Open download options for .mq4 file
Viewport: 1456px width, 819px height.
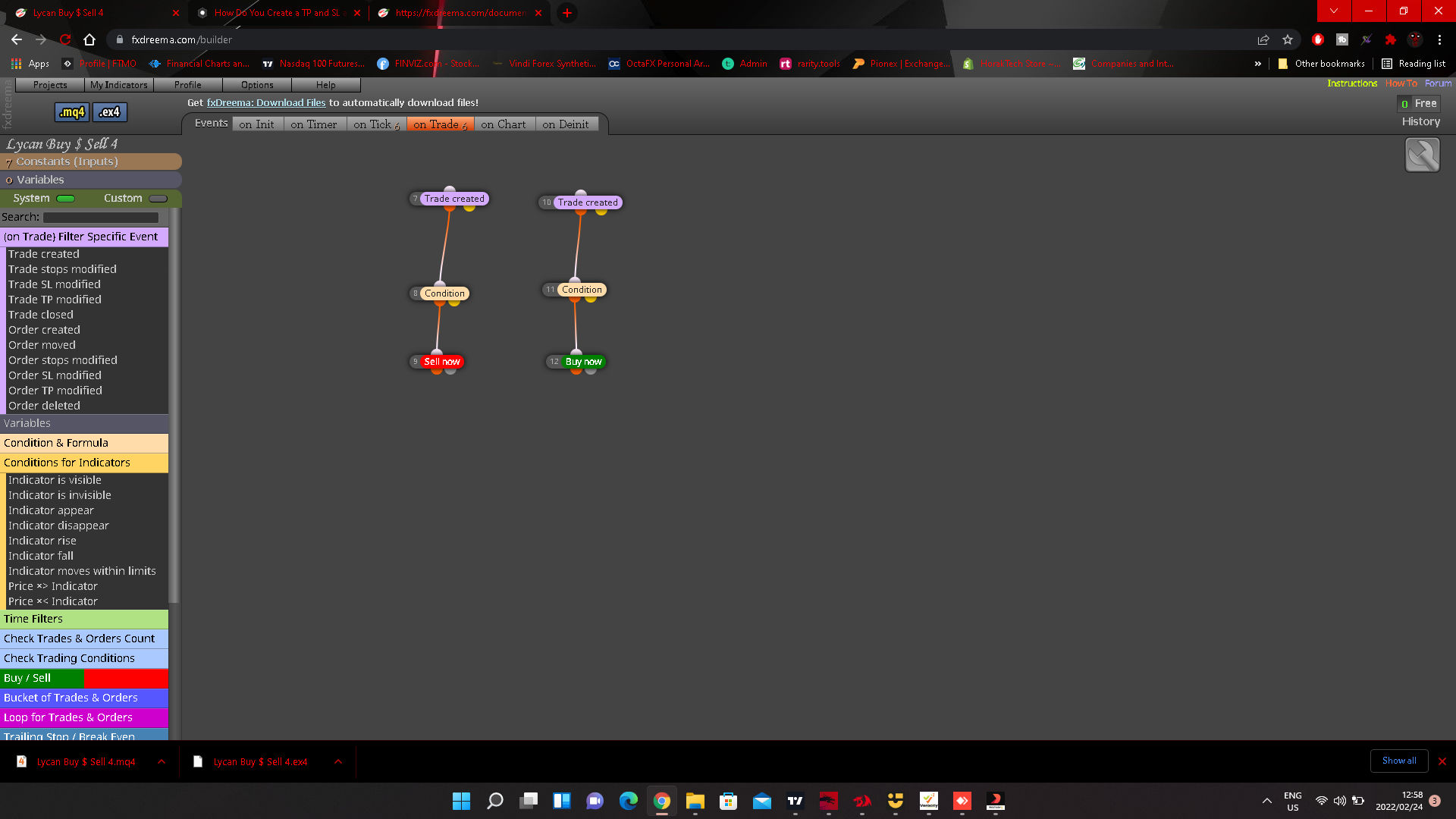(162, 761)
